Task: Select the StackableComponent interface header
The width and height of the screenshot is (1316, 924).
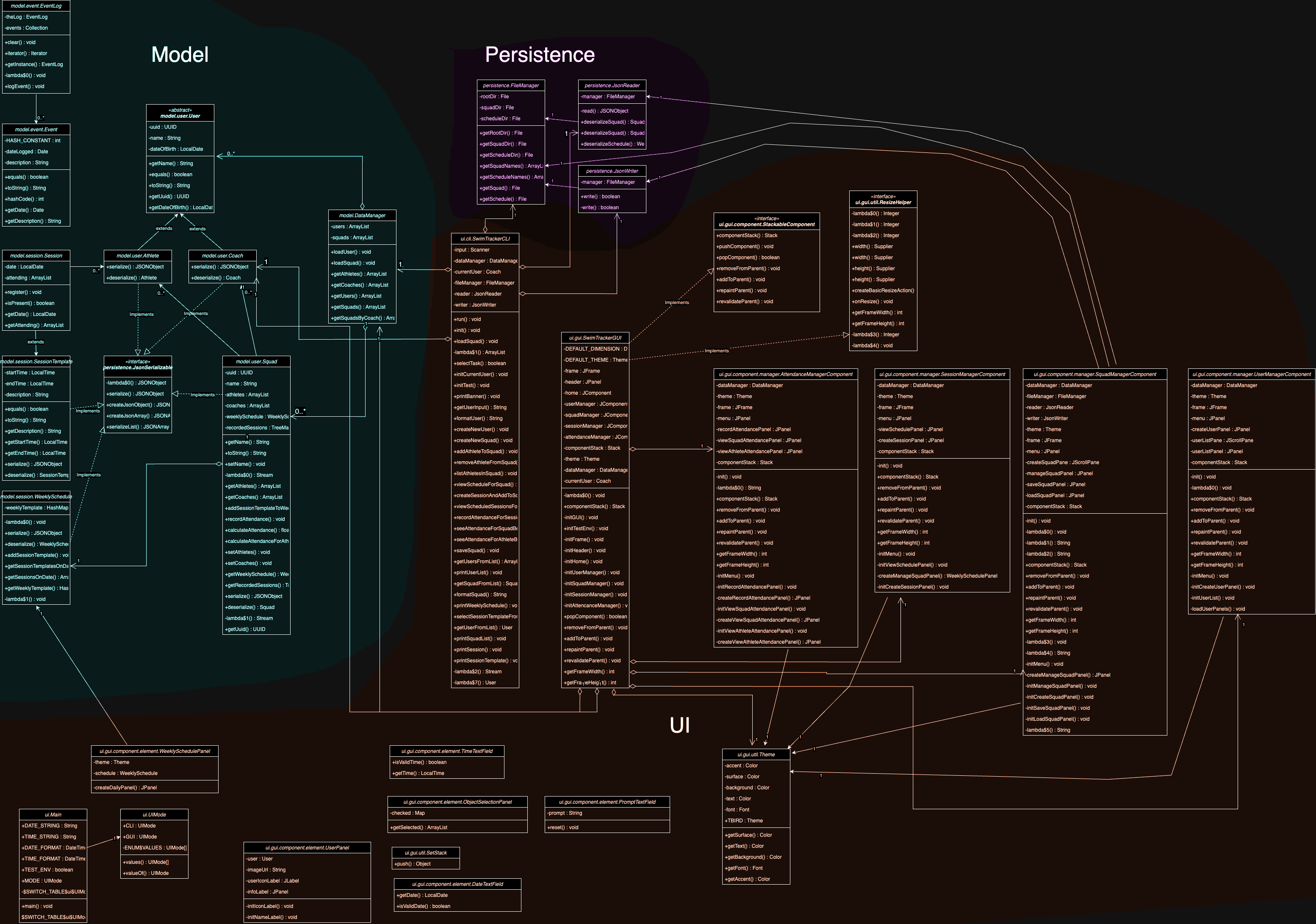Action: [x=766, y=221]
